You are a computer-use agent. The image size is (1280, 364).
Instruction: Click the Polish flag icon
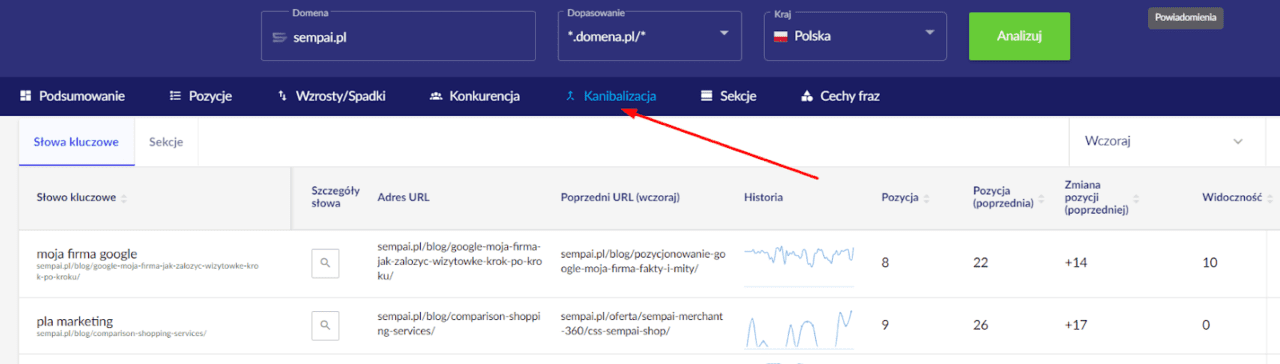point(781,37)
